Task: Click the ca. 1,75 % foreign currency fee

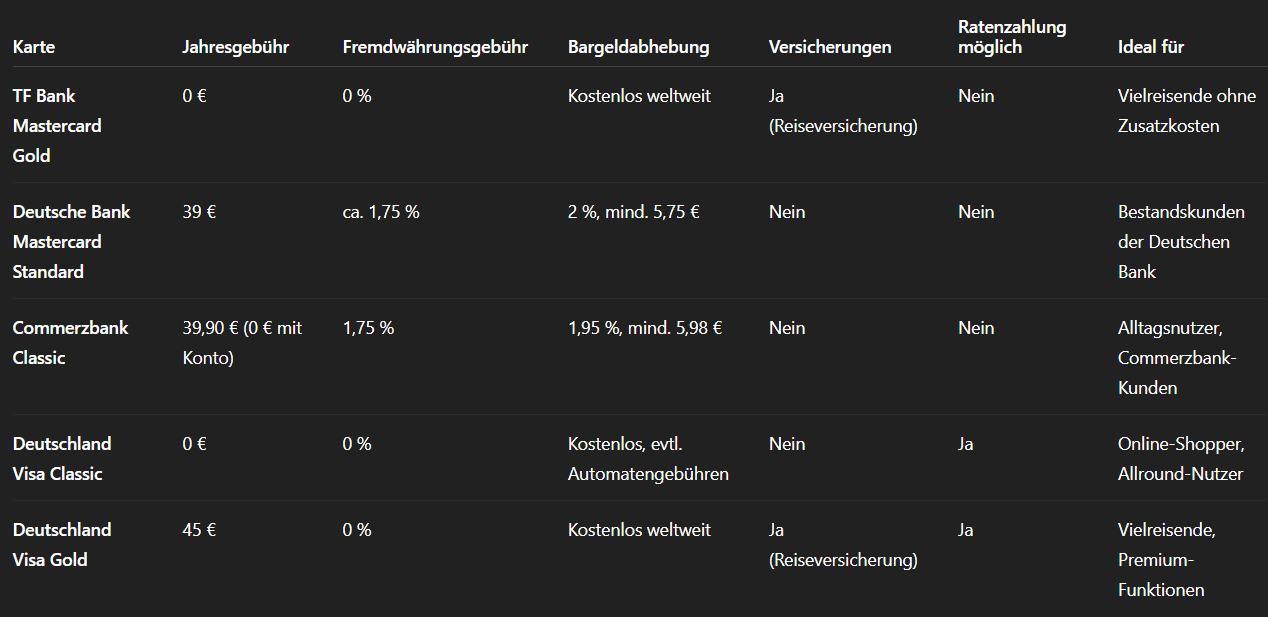Action: (x=381, y=212)
